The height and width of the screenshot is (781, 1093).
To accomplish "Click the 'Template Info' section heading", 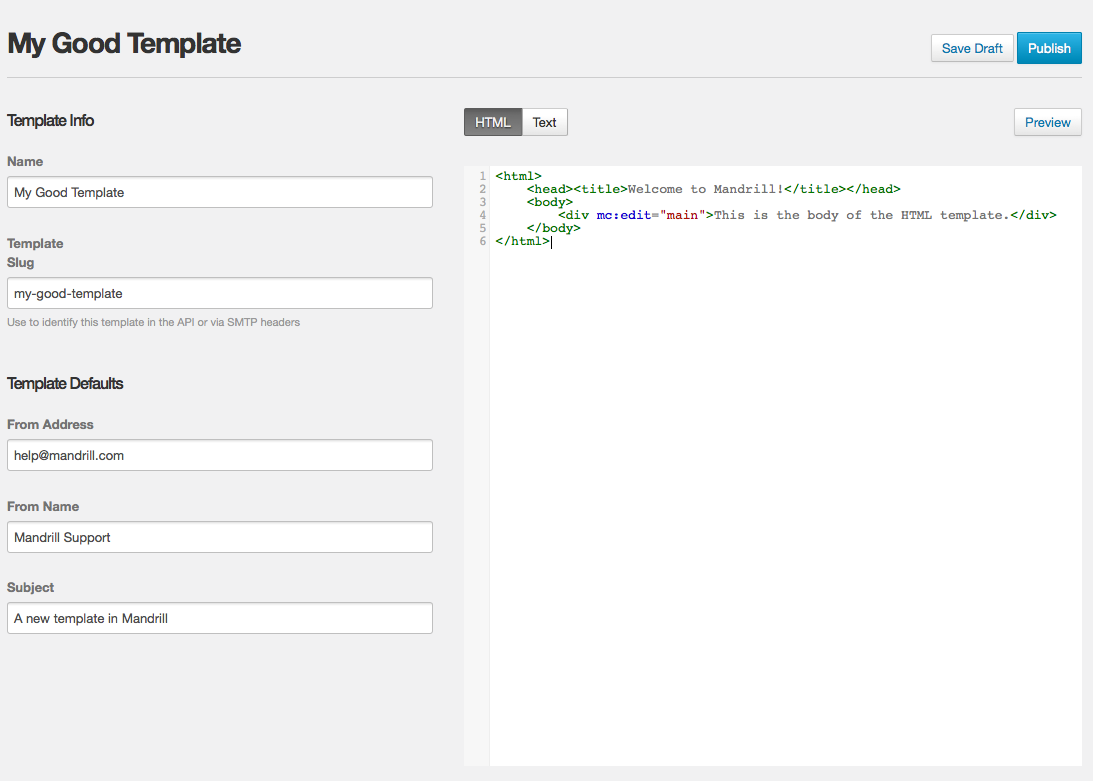I will pos(50,121).
